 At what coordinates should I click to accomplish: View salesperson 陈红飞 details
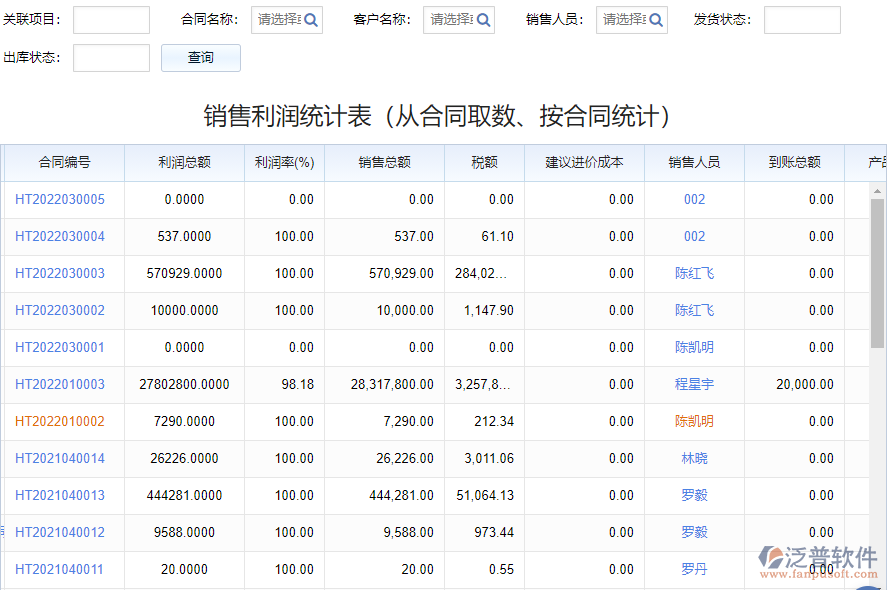[694, 273]
